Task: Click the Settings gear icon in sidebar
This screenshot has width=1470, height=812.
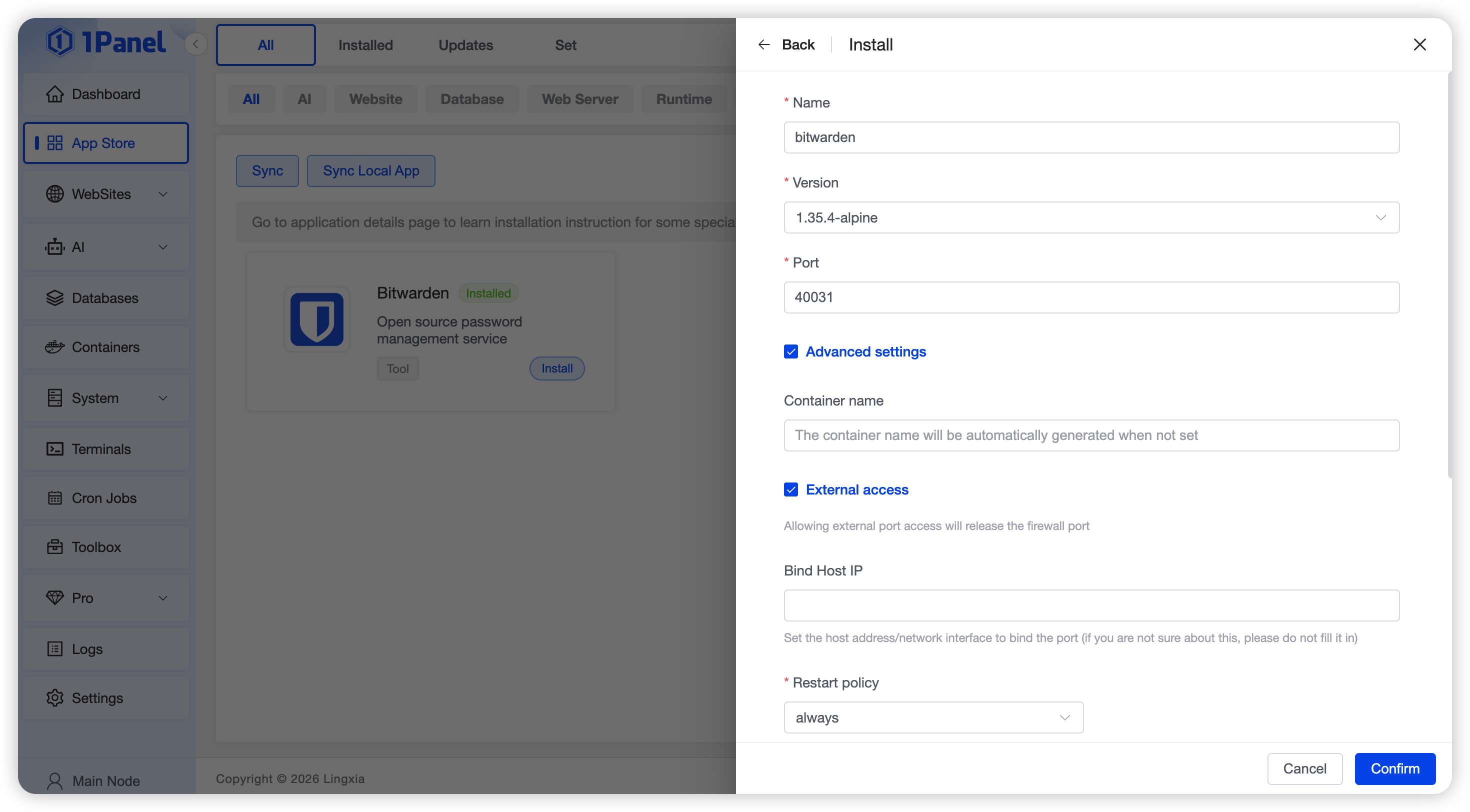Action: 55,698
